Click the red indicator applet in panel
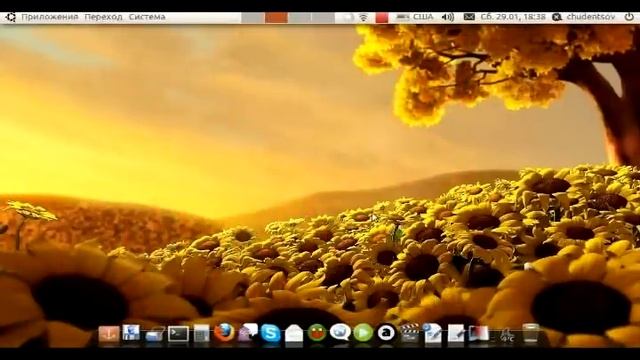This screenshot has height=360, width=640. 382,17
